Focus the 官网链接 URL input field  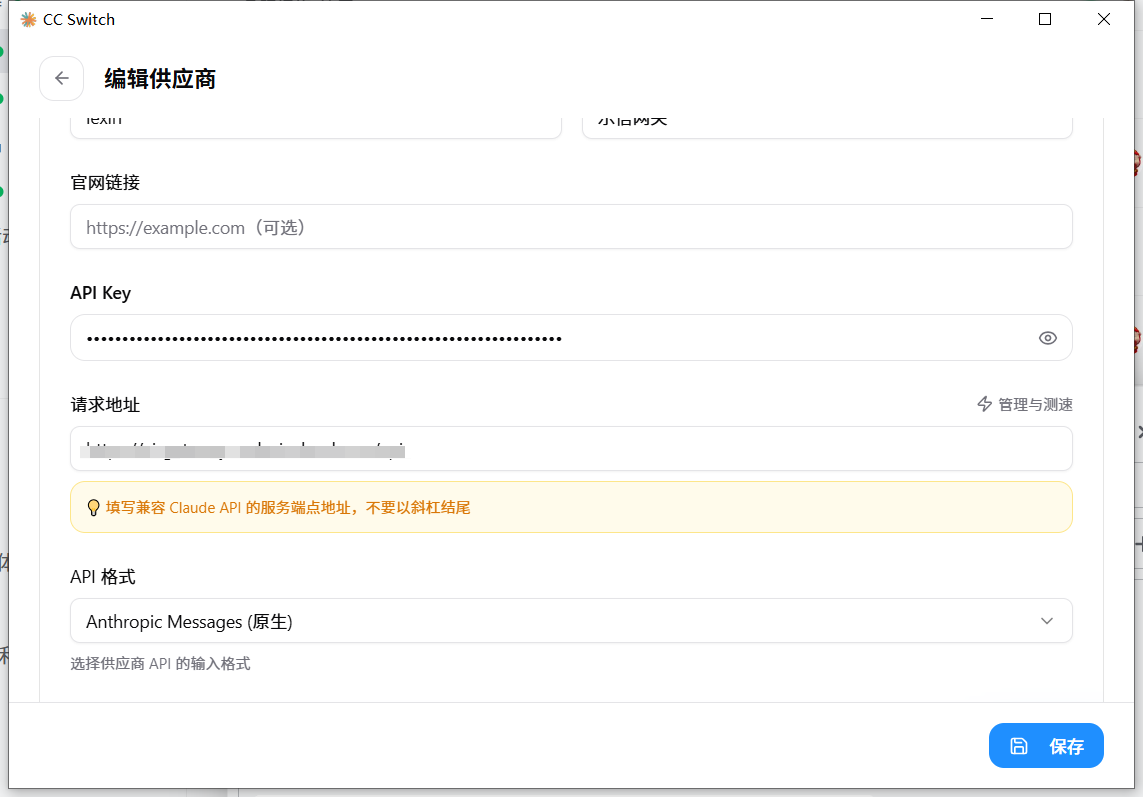tap(570, 228)
